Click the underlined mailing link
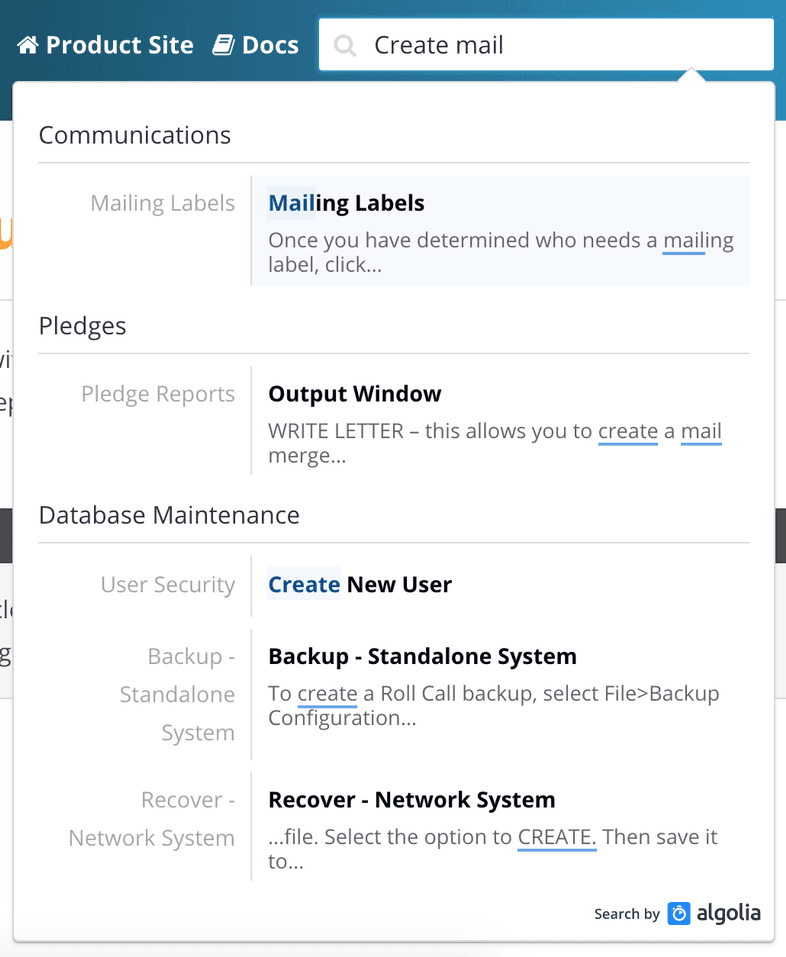This screenshot has width=786, height=957. pos(697,240)
